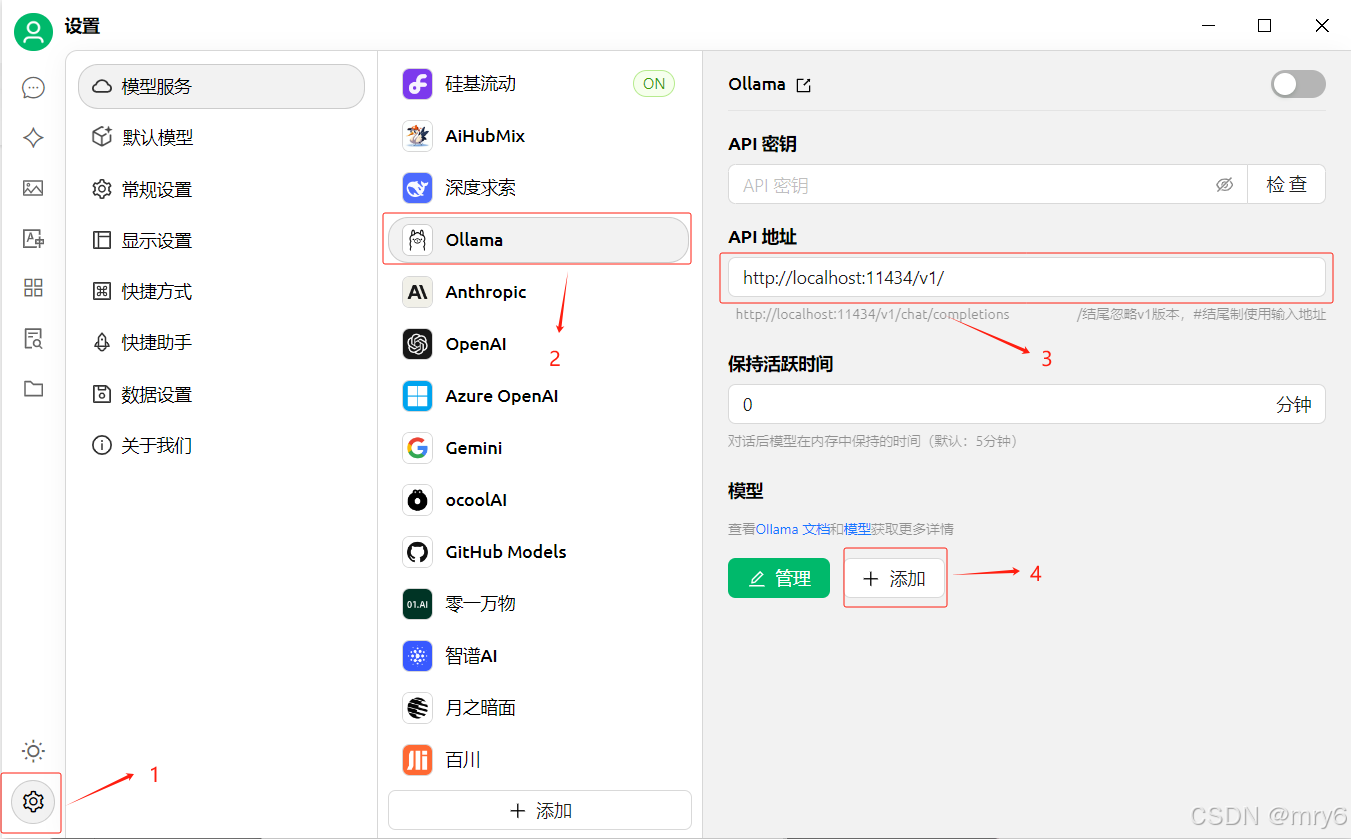Click the green 管理 models button

click(x=779, y=578)
